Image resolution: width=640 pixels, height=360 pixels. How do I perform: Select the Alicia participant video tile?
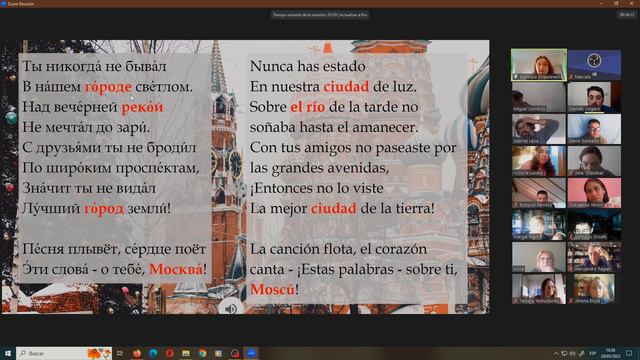[x=539, y=257]
